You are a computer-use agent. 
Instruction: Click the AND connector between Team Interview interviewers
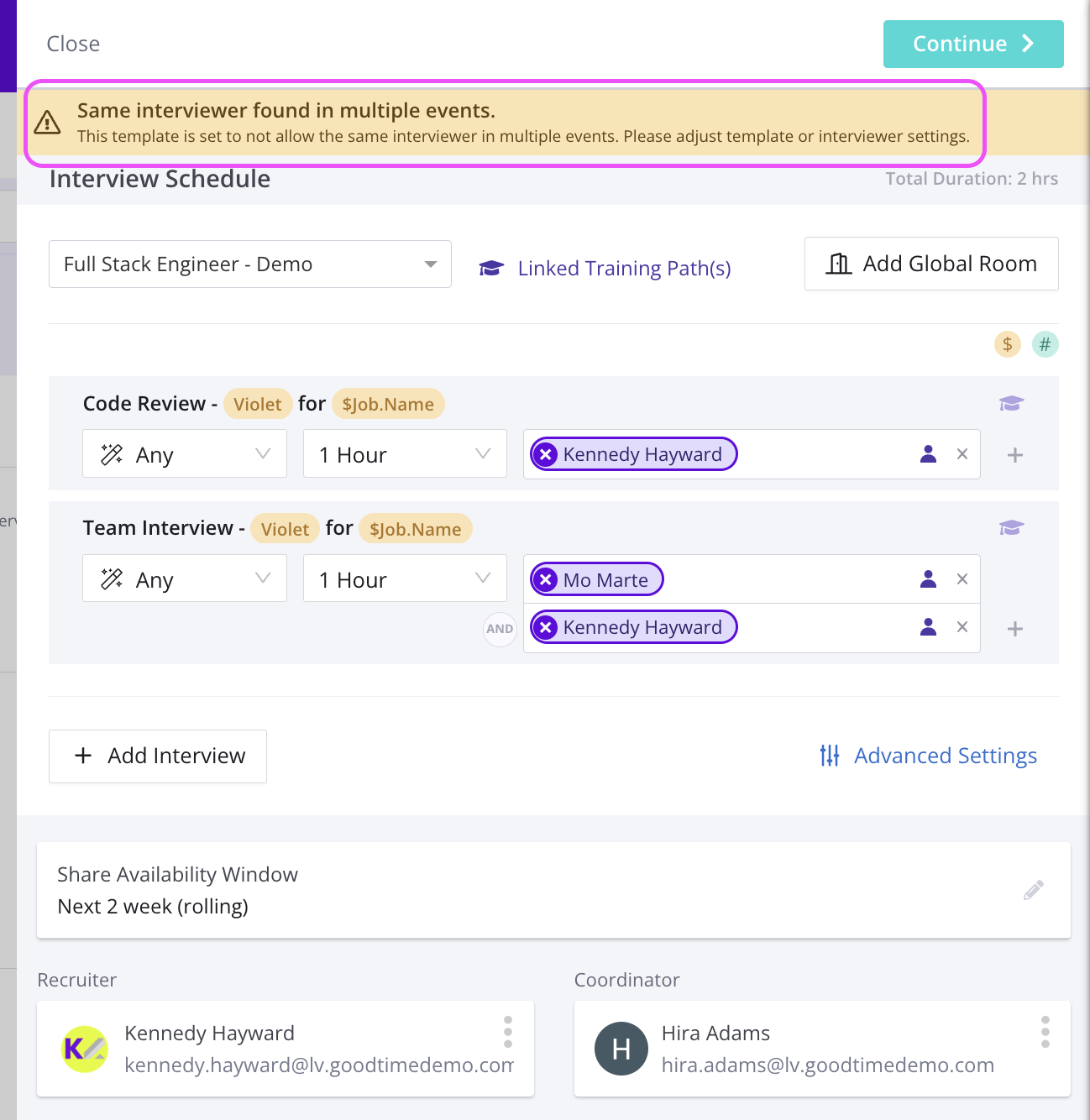pyautogui.click(x=500, y=629)
